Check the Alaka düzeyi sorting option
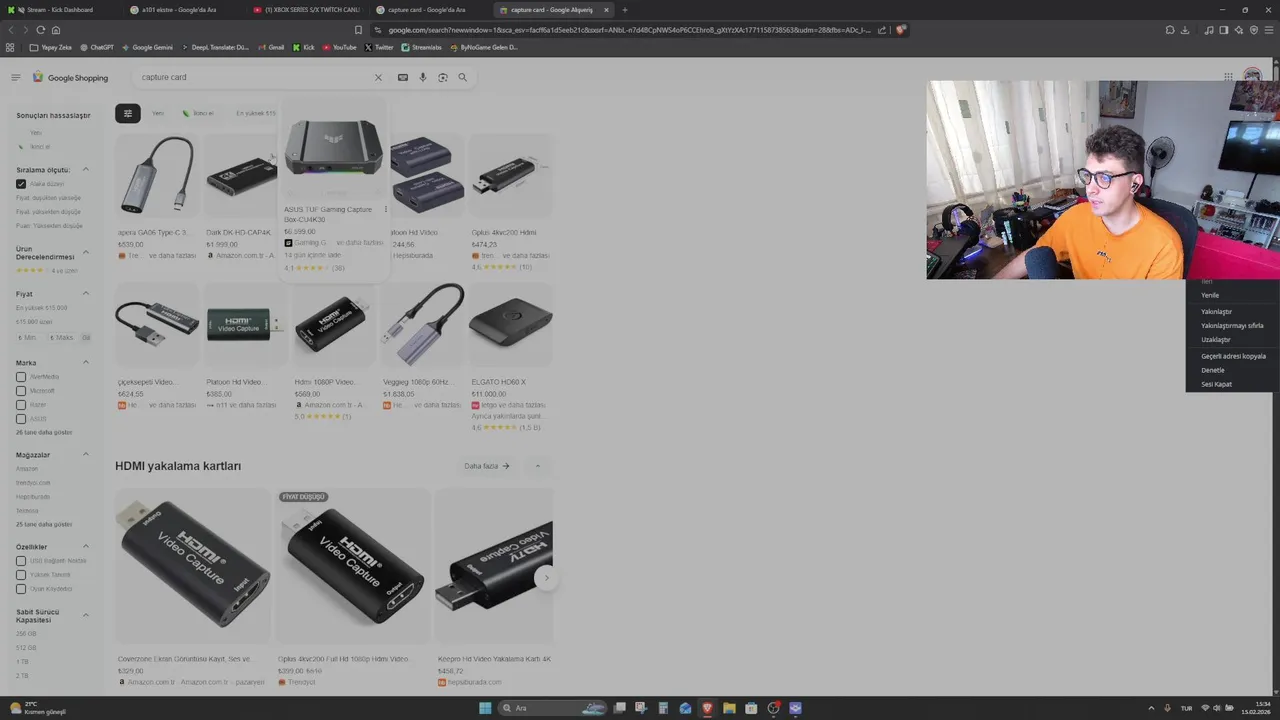This screenshot has width=1280, height=720. coord(21,184)
